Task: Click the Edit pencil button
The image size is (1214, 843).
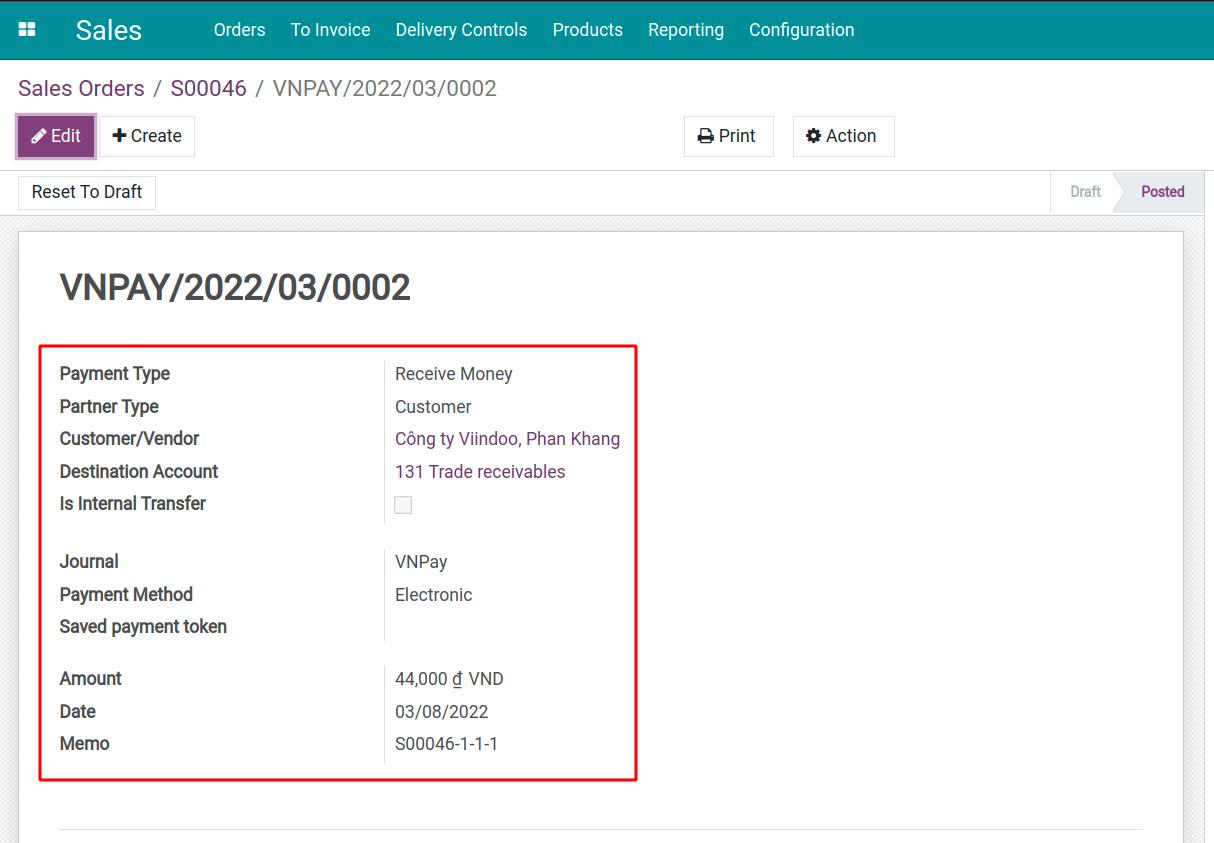Action: coord(56,137)
